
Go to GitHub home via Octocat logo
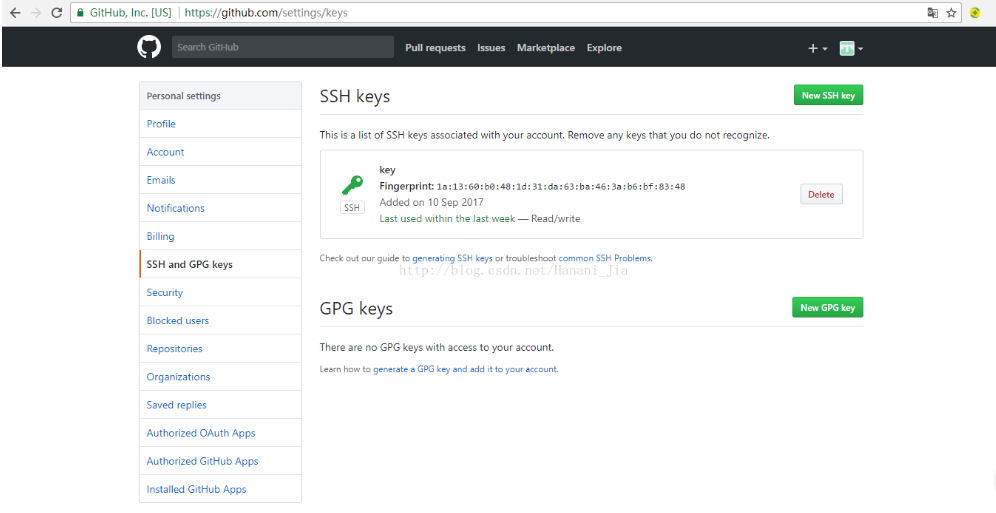[x=149, y=48]
